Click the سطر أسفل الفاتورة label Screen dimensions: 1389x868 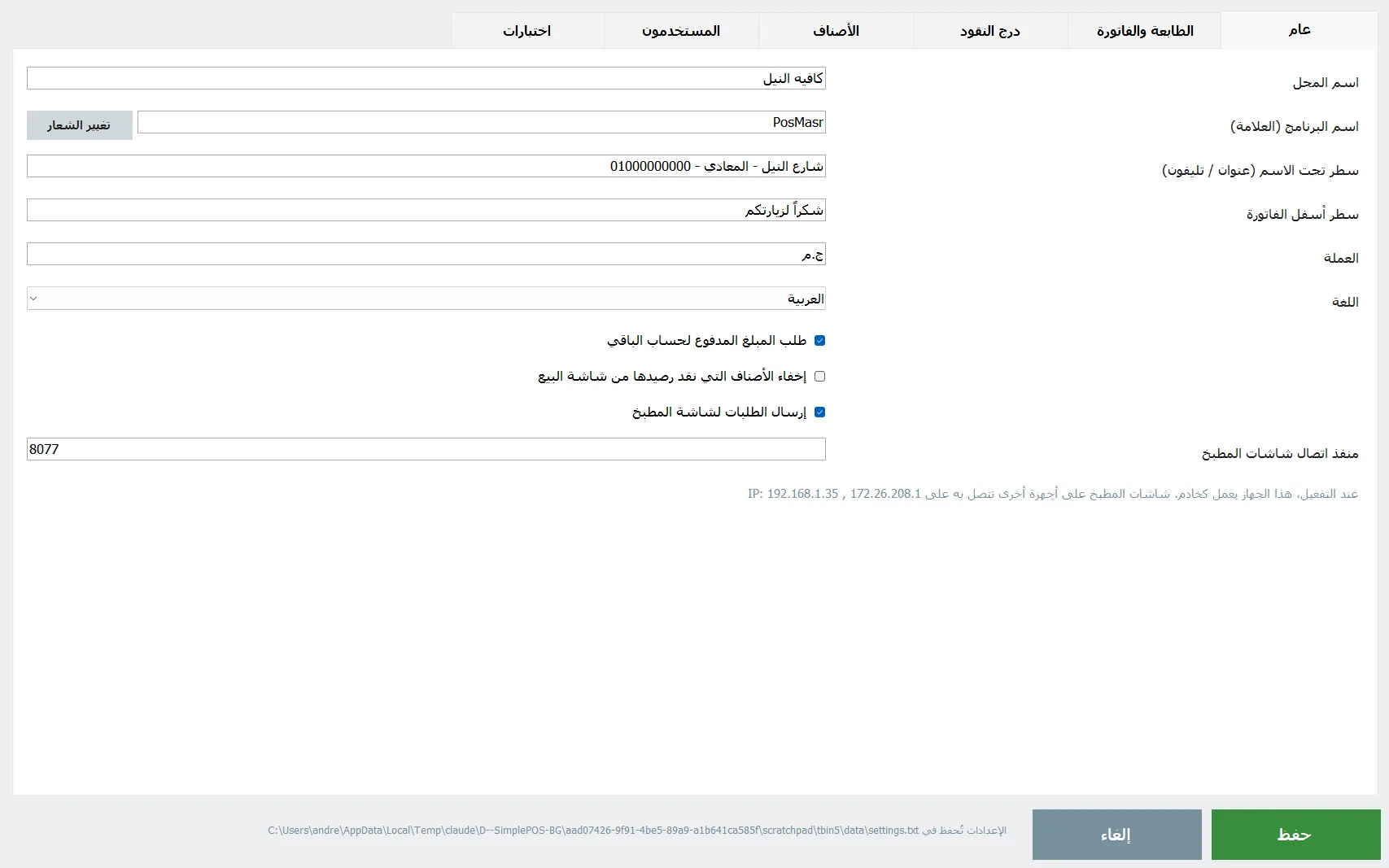pos(1303,215)
